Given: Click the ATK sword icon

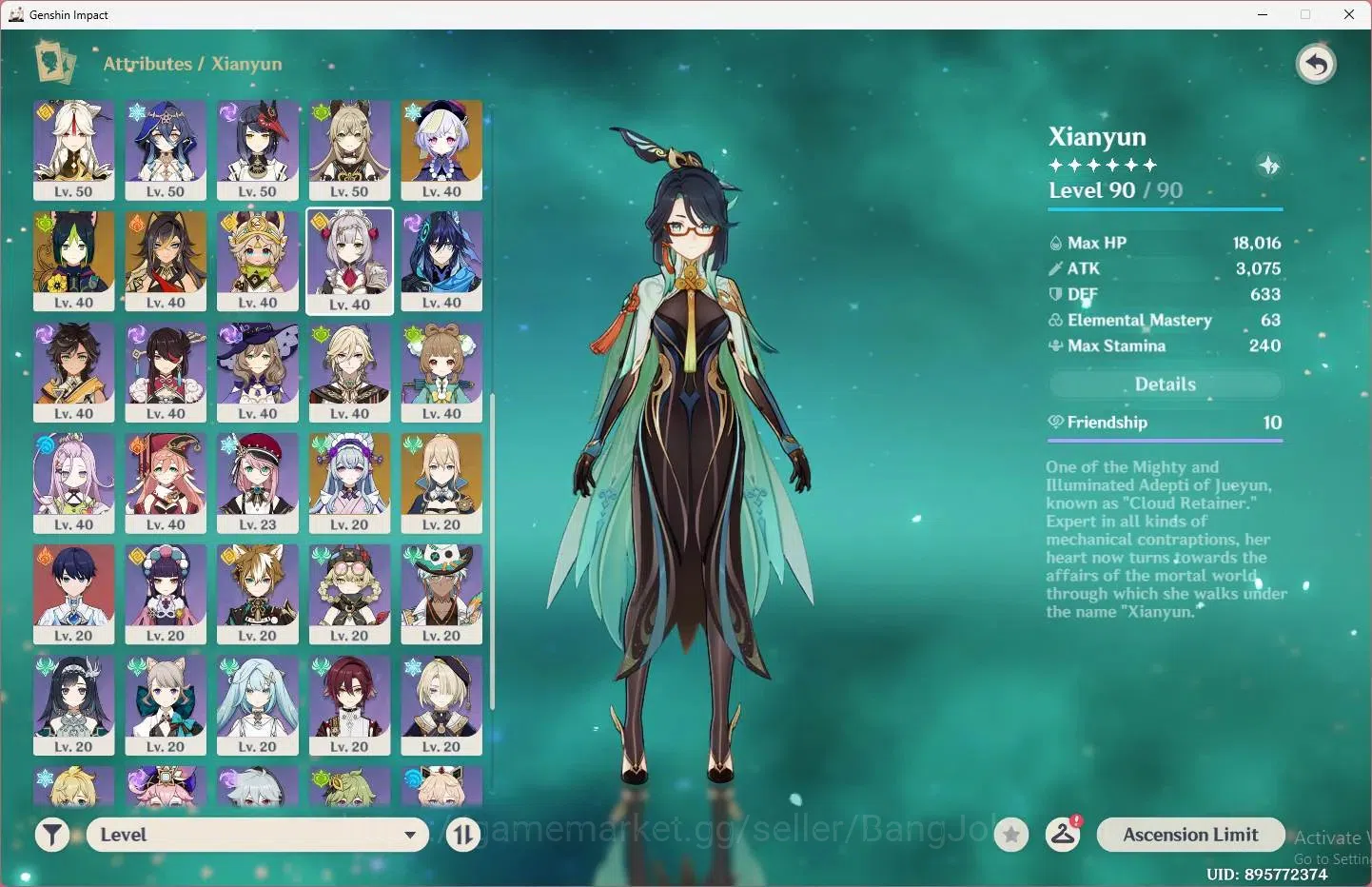Looking at the screenshot, I should (x=1055, y=269).
